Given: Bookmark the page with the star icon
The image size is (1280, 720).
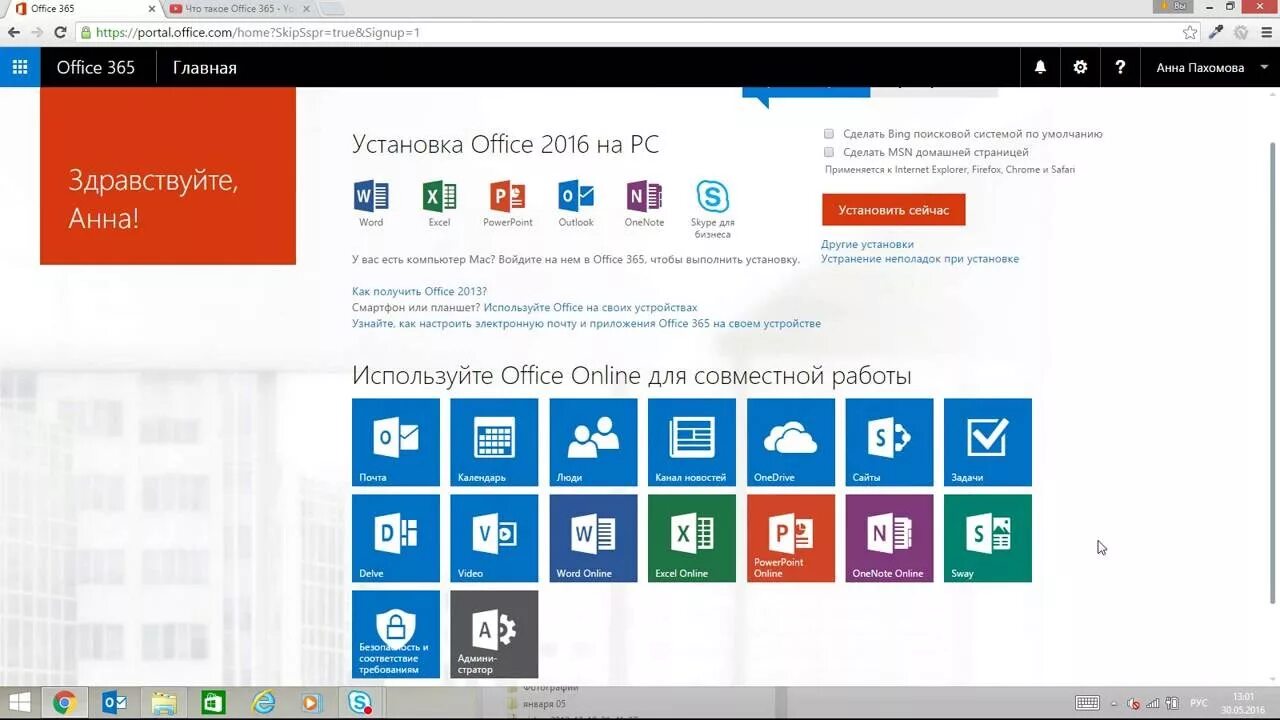Looking at the screenshot, I should [x=1189, y=32].
